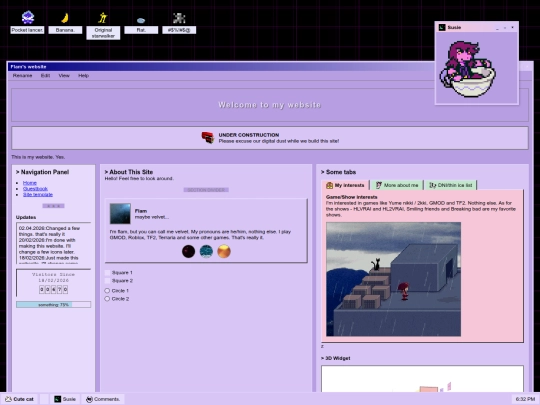Click the visitor counter digits
Viewport: 540px width, 405px height.
[x=53, y=290]
